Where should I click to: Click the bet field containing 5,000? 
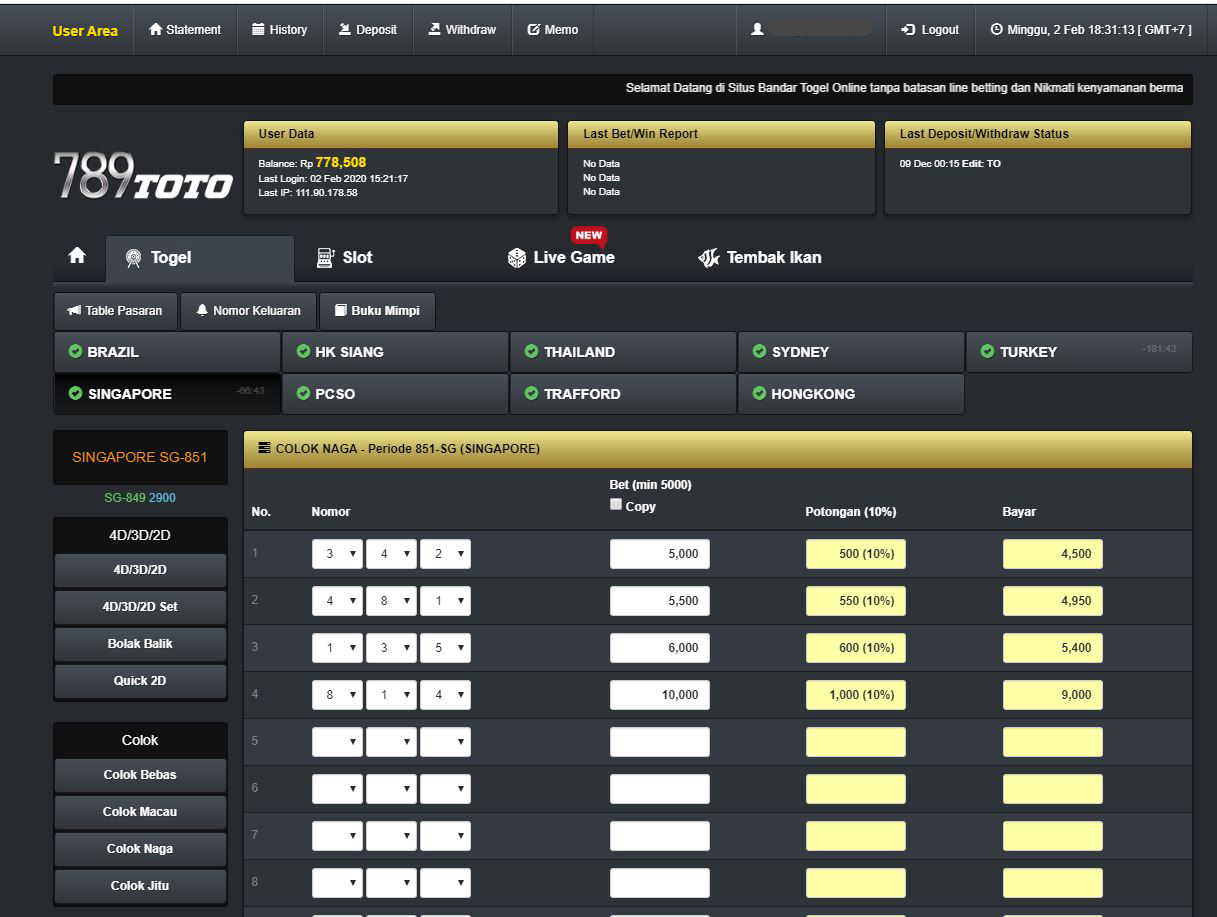pyautogui.click(x=660, y=554)
